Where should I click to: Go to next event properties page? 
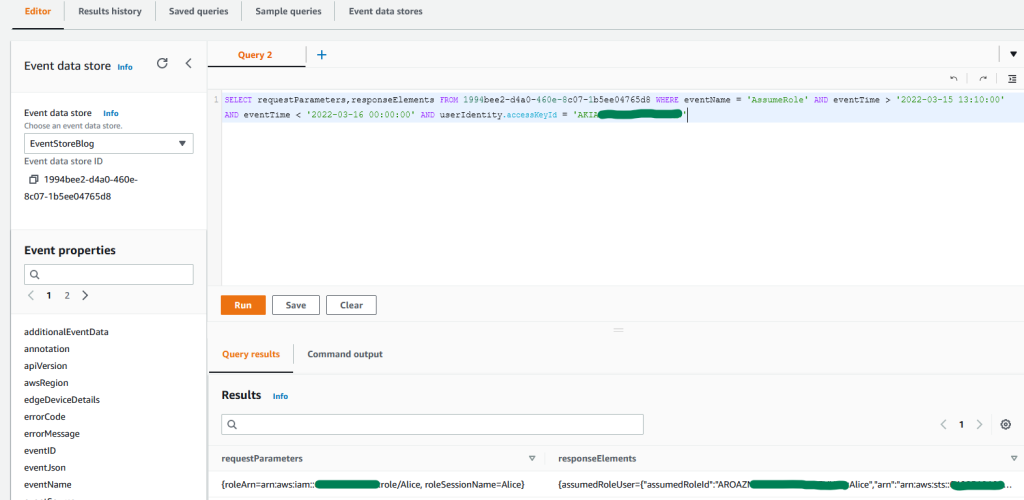(x=85, y=295)
